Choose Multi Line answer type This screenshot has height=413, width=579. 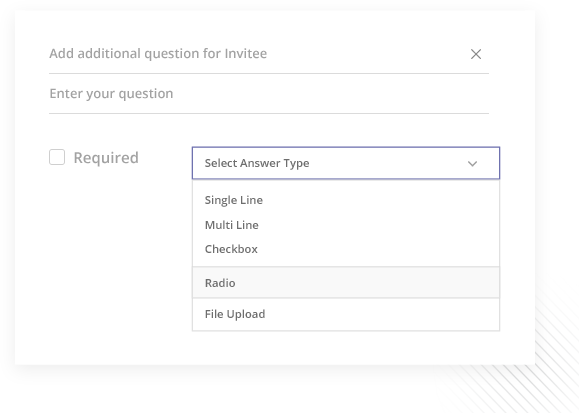(x=346, y=225)
